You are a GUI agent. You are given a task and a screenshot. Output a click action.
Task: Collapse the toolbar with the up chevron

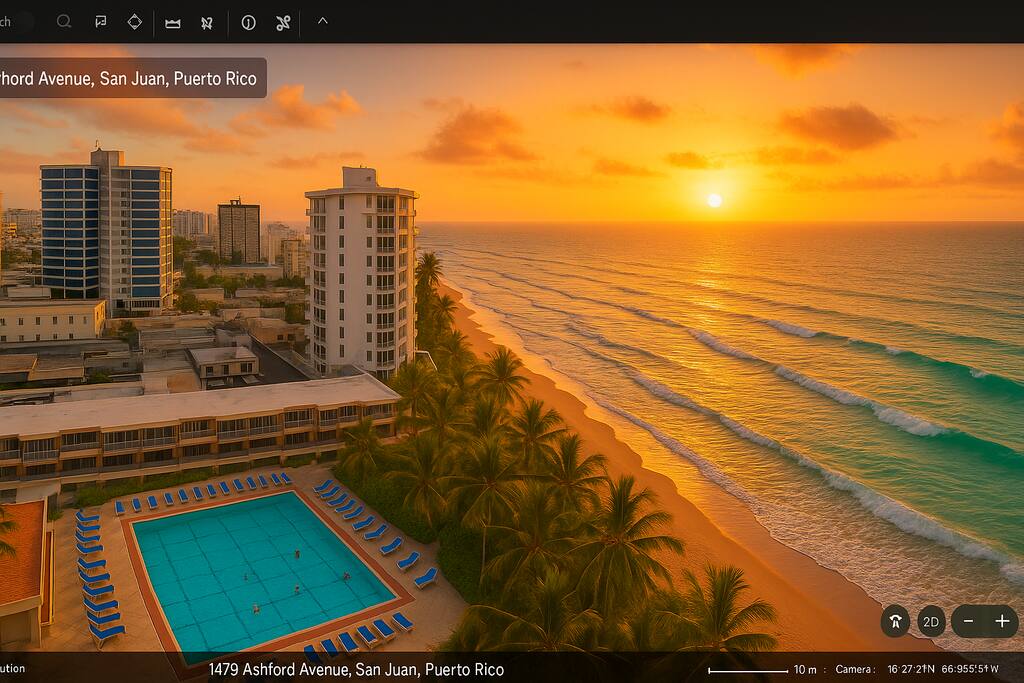coord(322,20)
